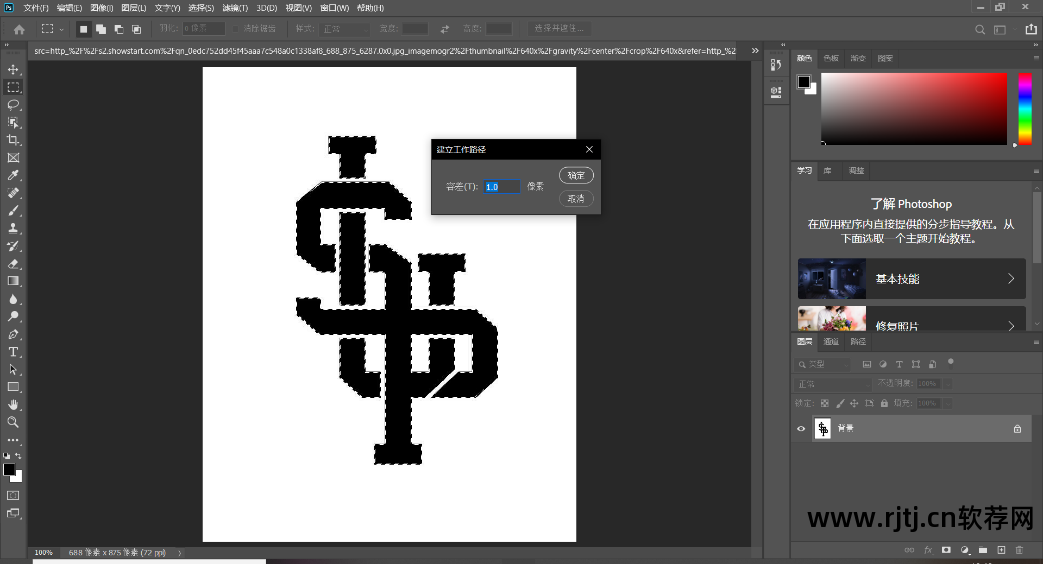The width and height of the screenshot is (1043, 564).
Task: Select the Brush tool
Action: (13, 211)
